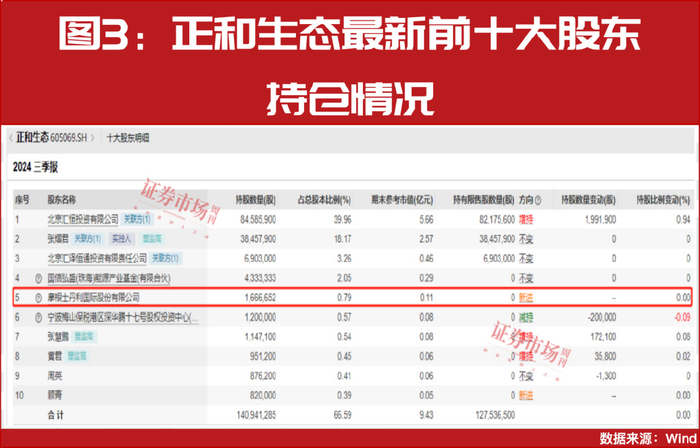Open the help icon beside 方向 header
Screen dimensions: 700x448
tap(538, 200)
